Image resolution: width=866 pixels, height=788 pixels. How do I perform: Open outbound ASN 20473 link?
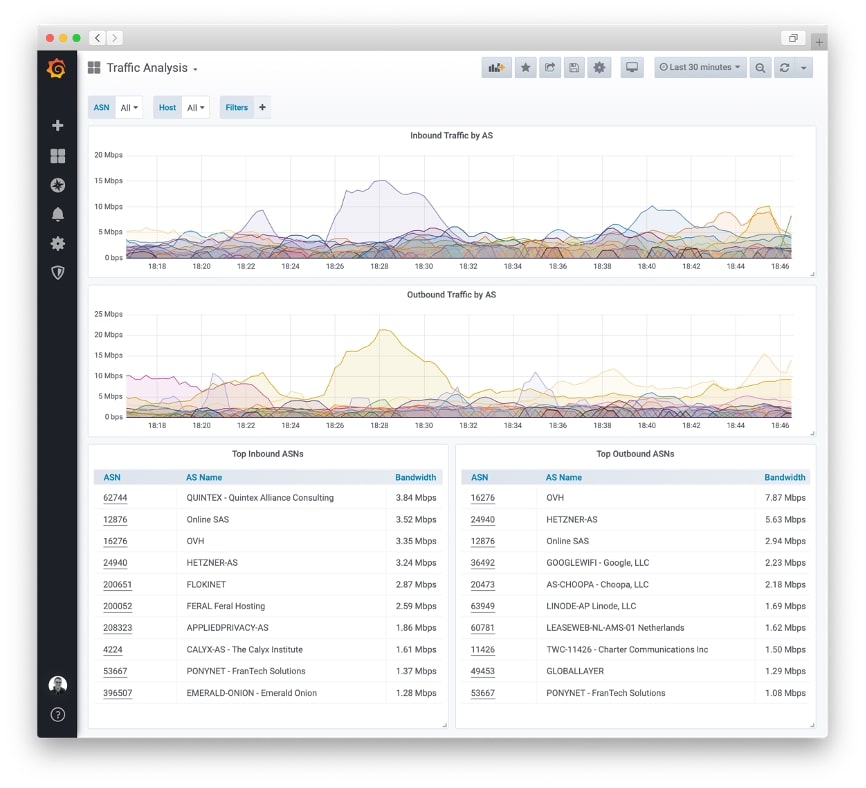pos(483,584)
